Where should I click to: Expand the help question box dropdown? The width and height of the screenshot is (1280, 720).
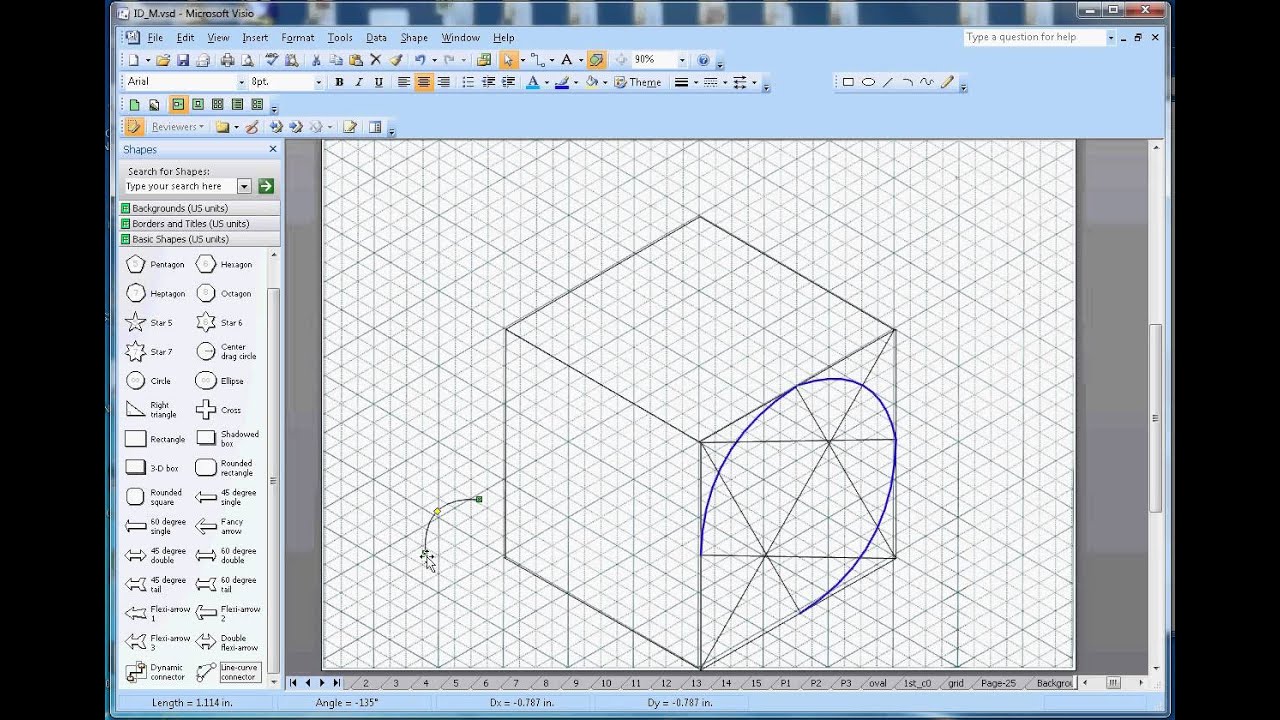(1110, 37)
